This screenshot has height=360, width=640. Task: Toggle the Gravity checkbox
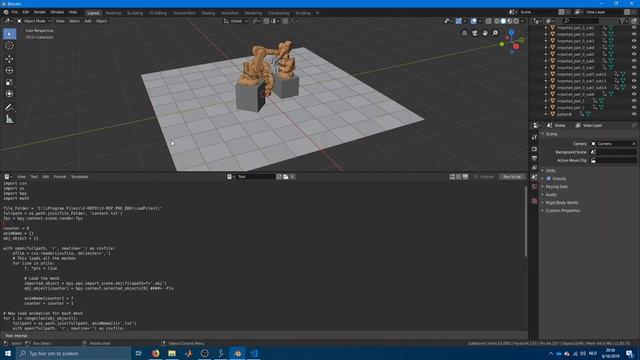point(549,179)
